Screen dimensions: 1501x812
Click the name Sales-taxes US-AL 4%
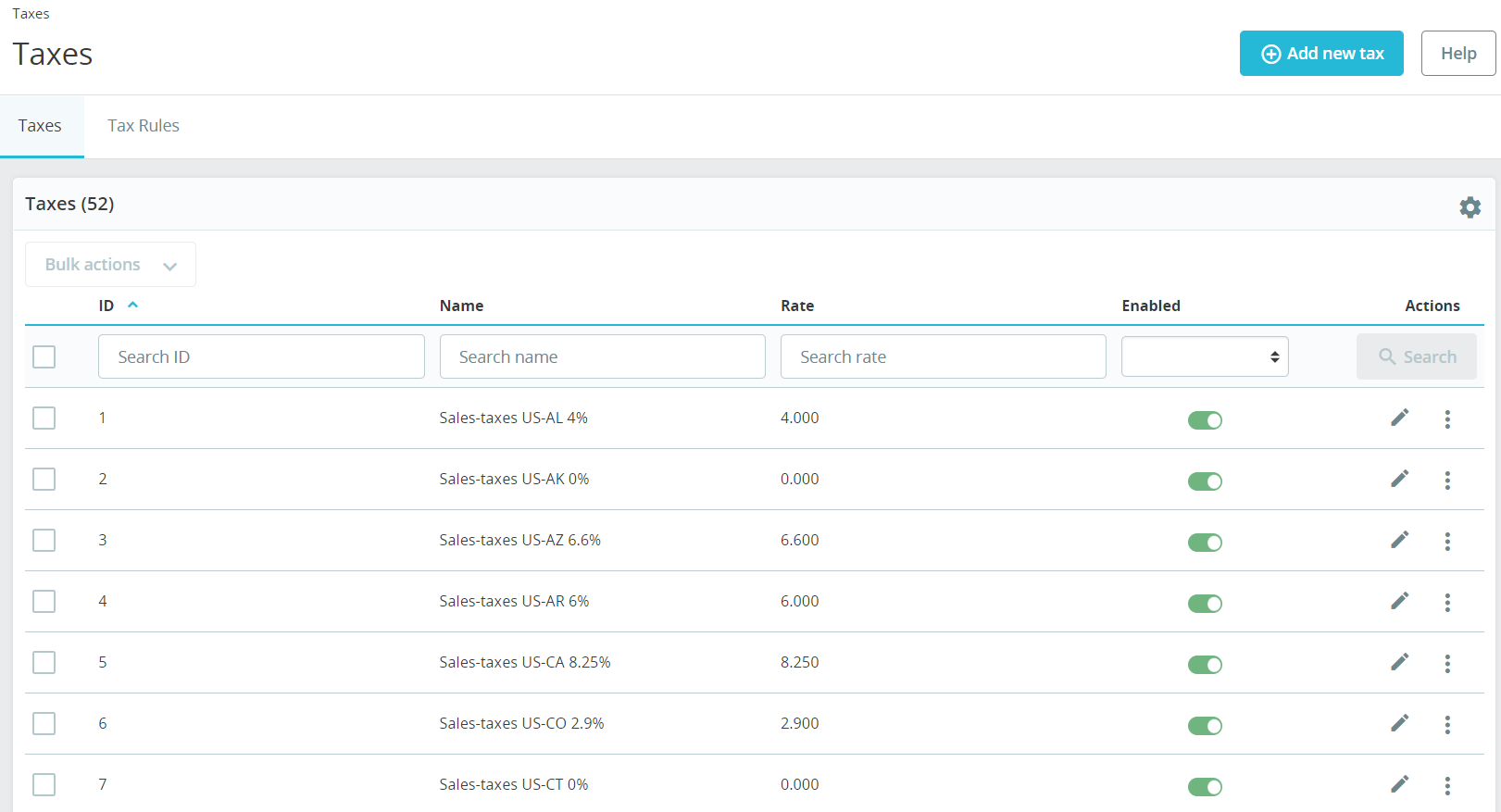click(514, 418)
